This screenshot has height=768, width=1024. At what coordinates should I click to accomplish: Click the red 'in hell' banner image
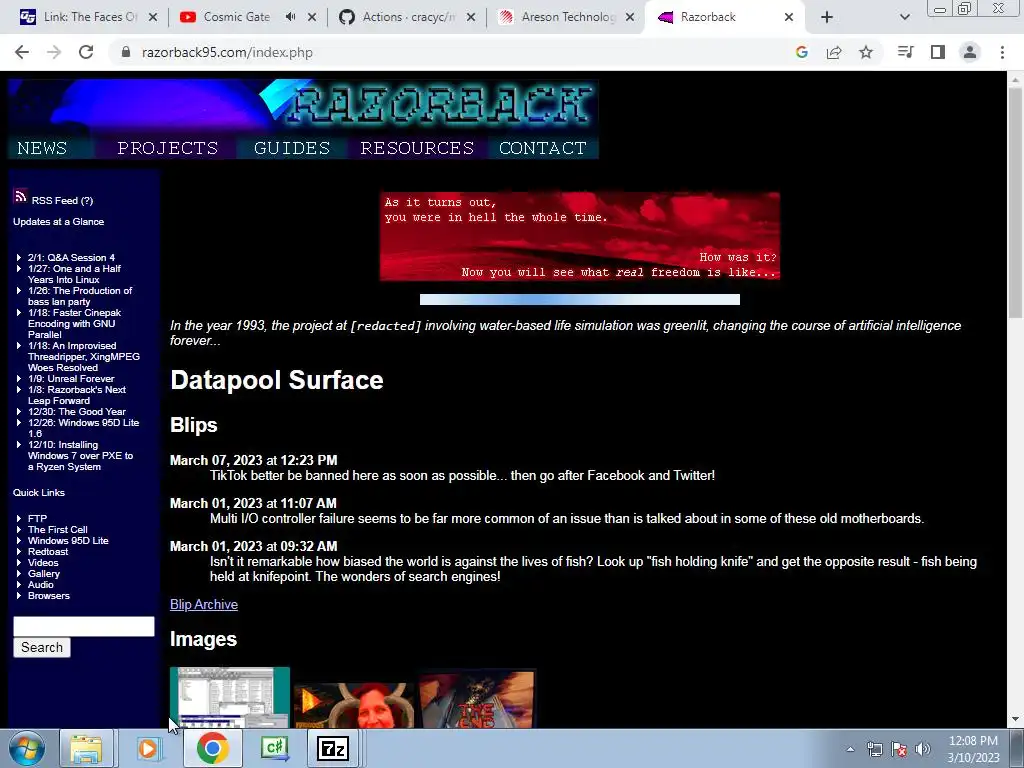point(580,236)
